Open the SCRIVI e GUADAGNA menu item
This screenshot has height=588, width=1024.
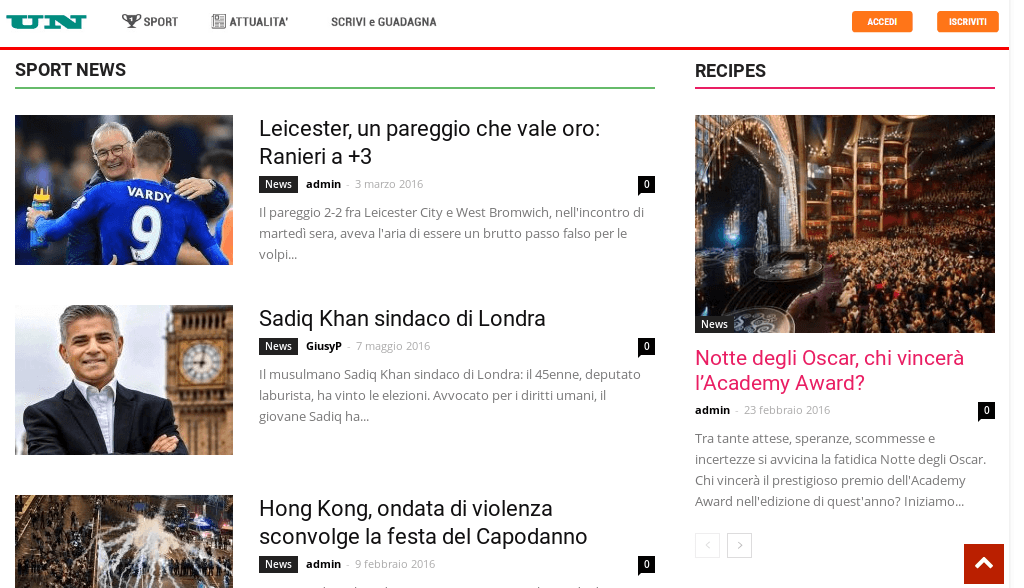[383, 22]
